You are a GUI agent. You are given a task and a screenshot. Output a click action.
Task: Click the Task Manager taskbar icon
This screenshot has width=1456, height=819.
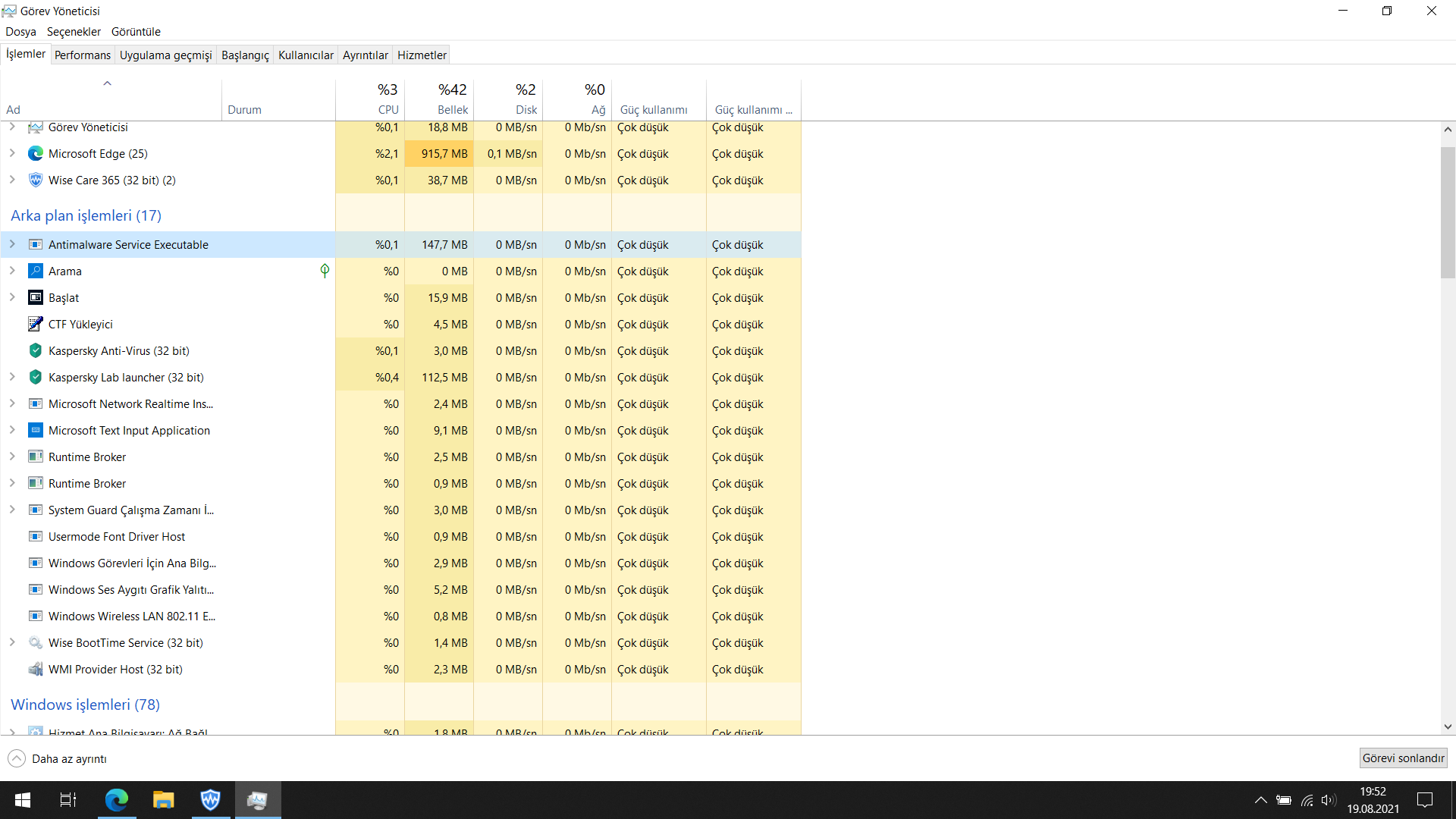pyautogui.click(x=258, y=800)
